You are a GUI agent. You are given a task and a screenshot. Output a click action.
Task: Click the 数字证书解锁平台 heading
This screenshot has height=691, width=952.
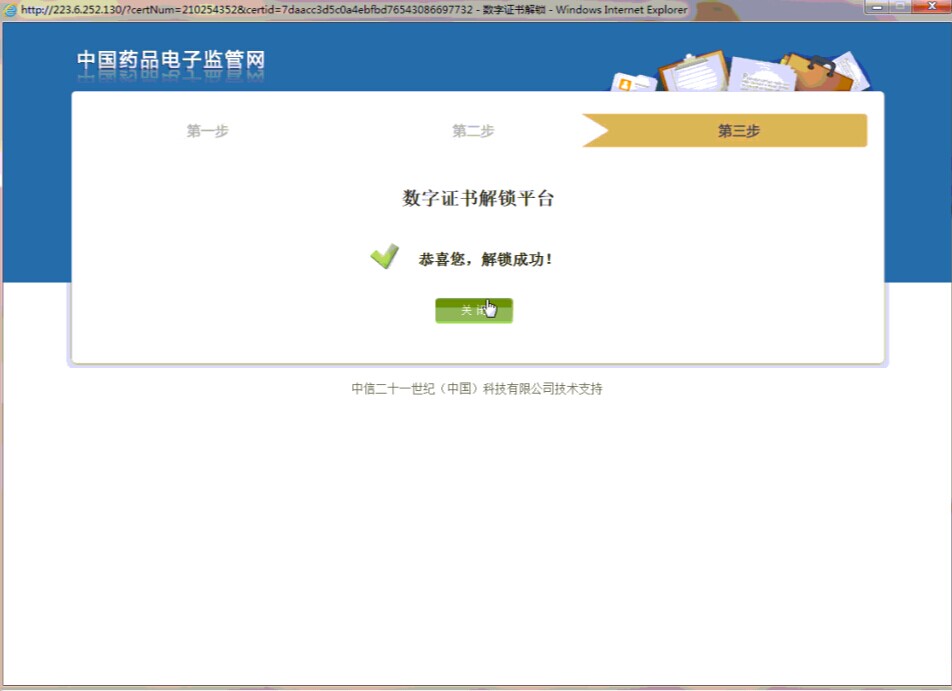coord(478,198)
